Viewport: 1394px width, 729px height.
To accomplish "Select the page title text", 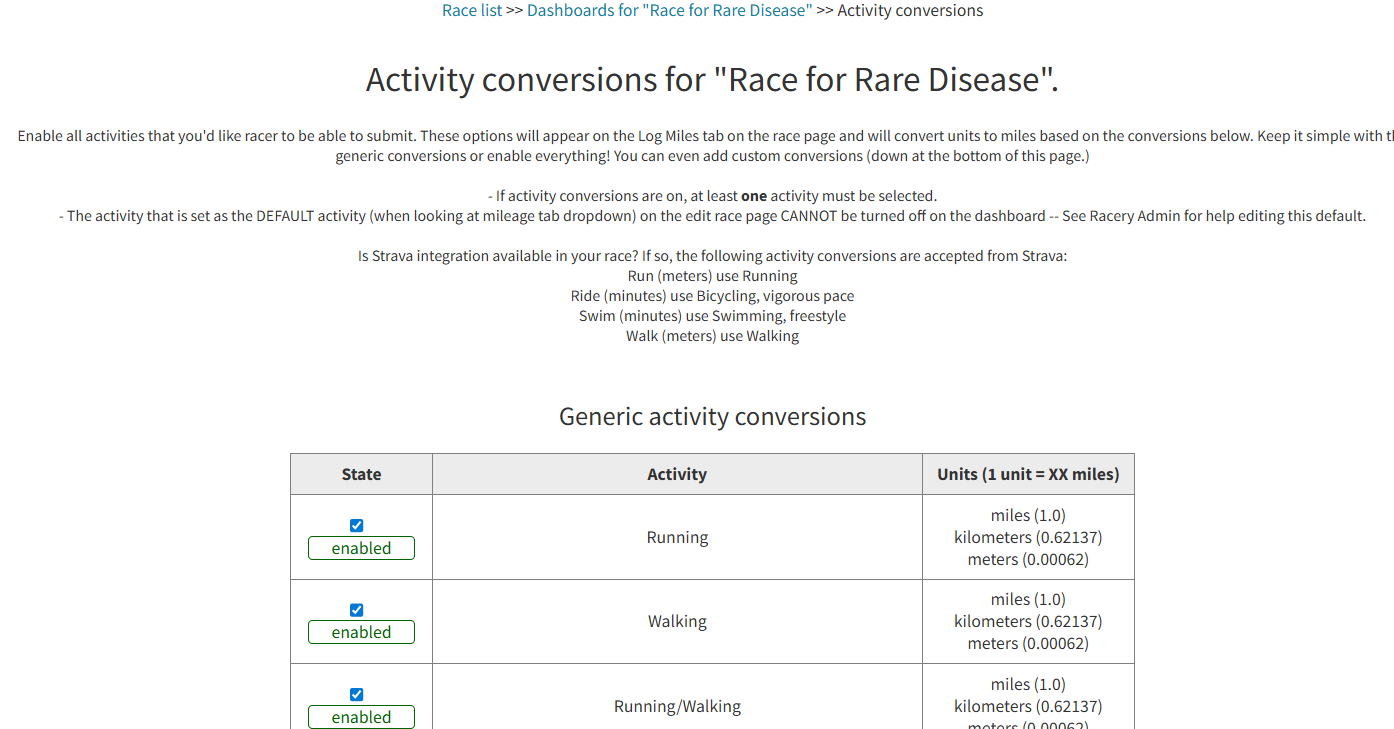I will [712, 79].
